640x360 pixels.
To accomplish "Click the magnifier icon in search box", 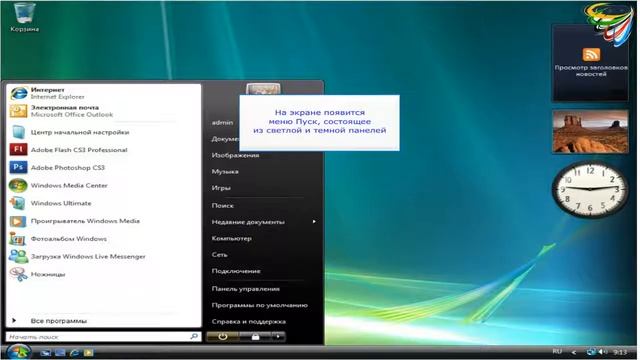I will (194, 336).
